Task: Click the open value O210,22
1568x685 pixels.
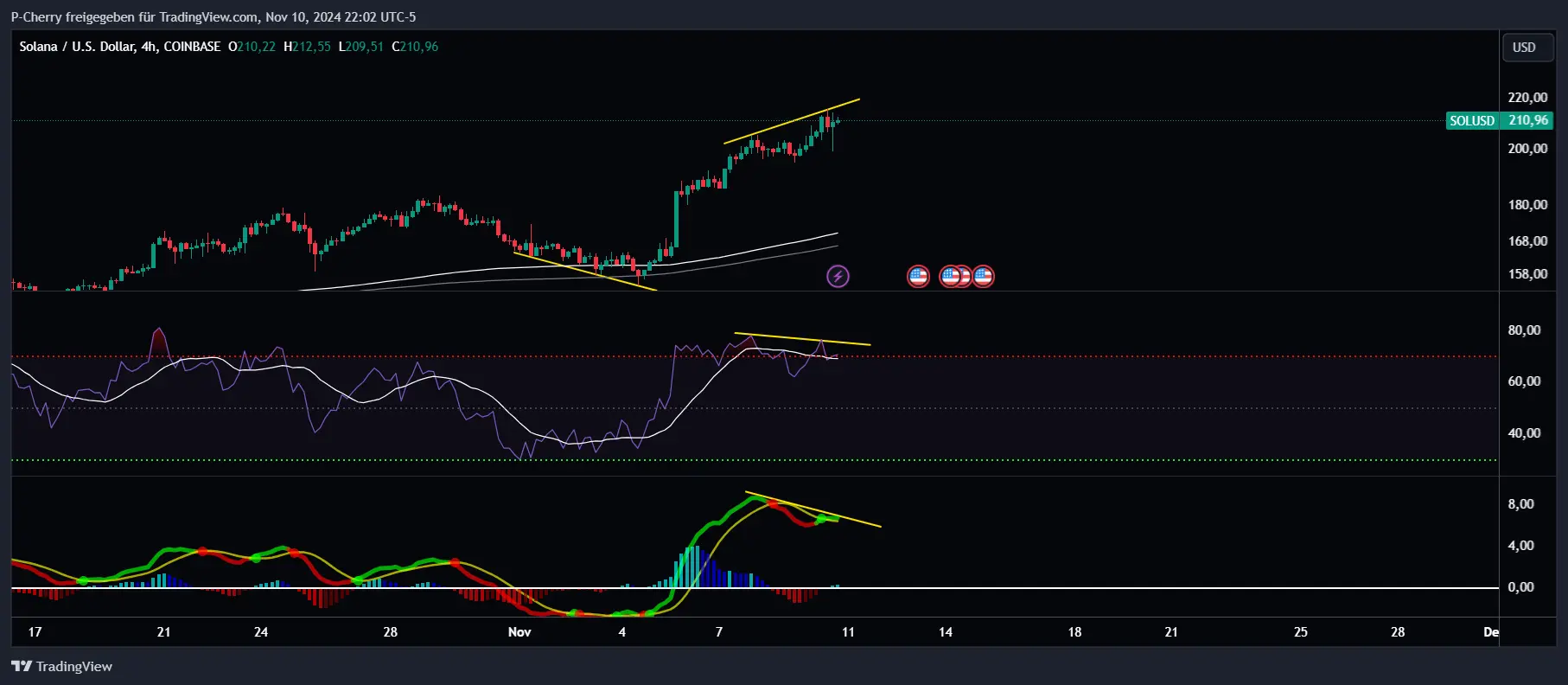Action: (x=252, y=47)
